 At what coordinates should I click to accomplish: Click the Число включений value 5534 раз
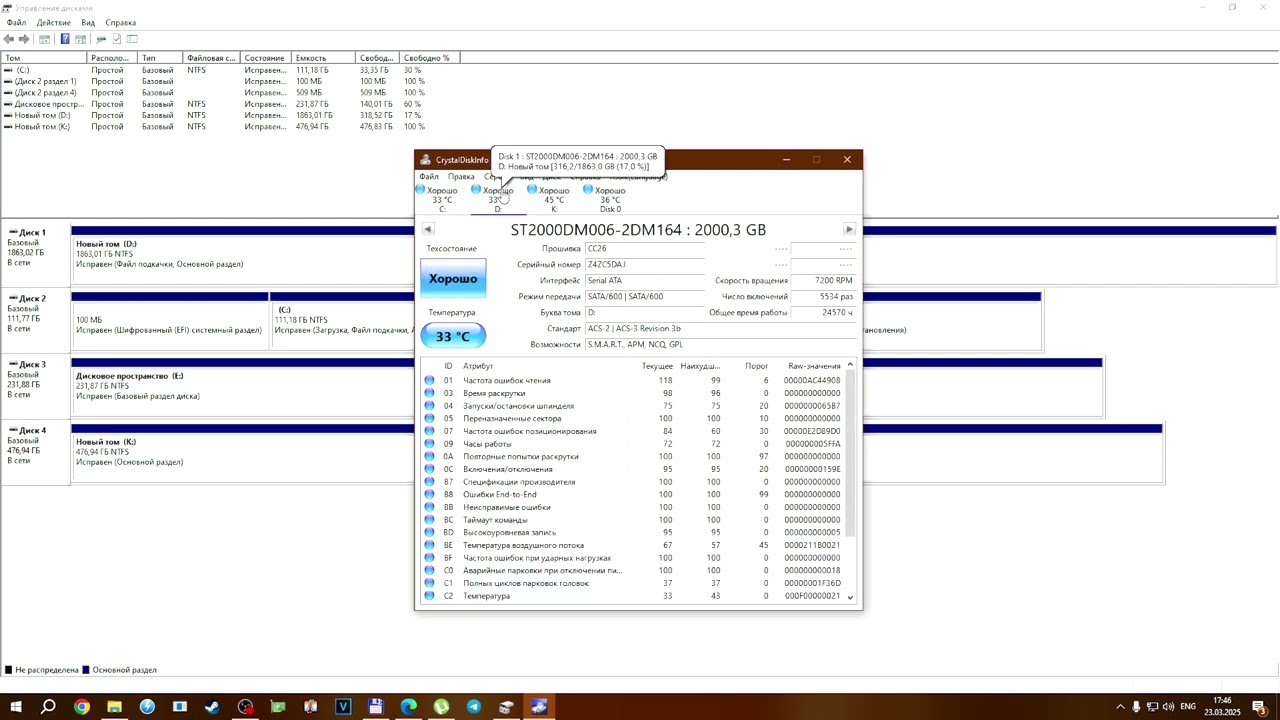(823, 296)
